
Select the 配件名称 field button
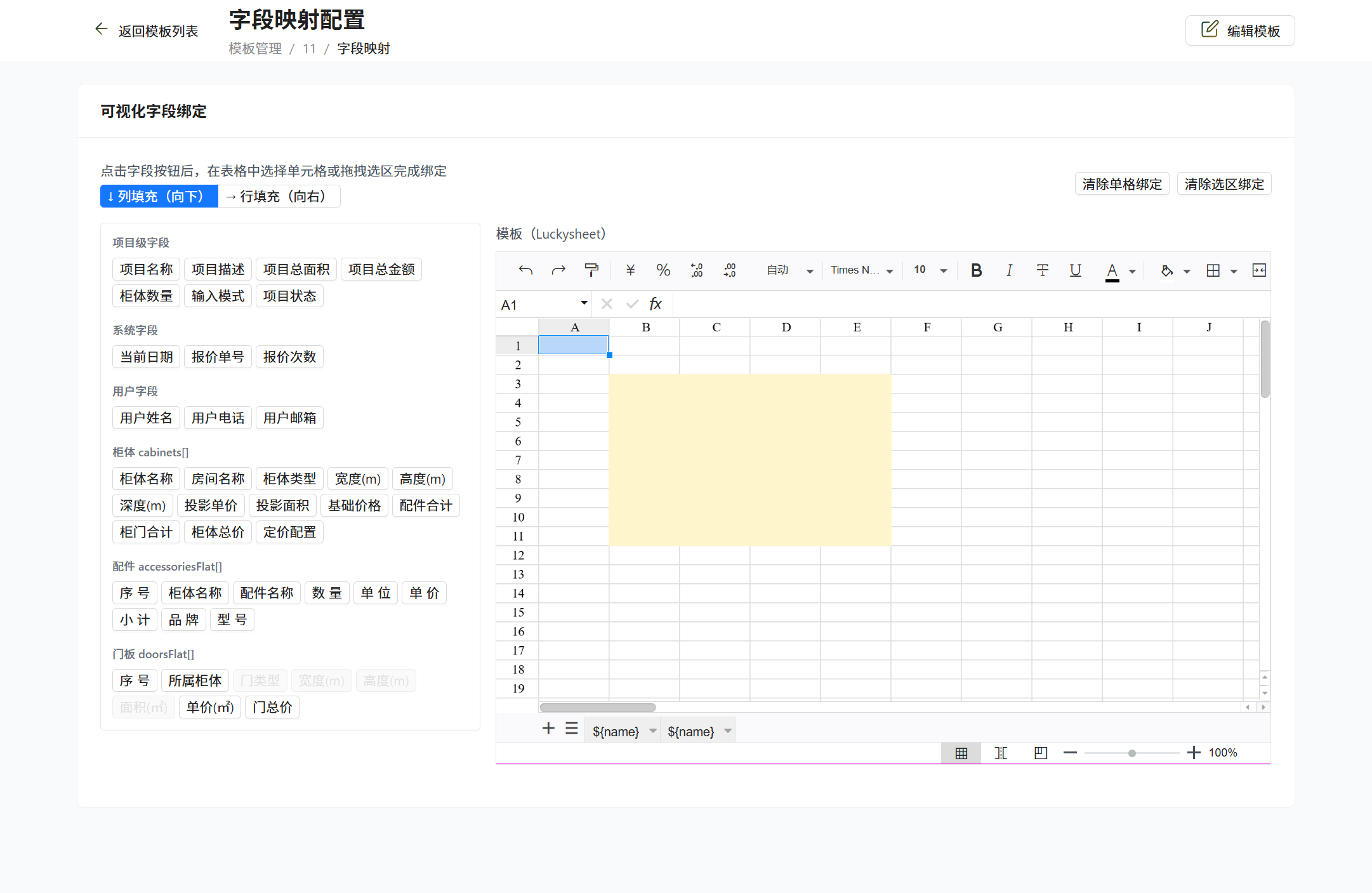(x=267, y=593)
